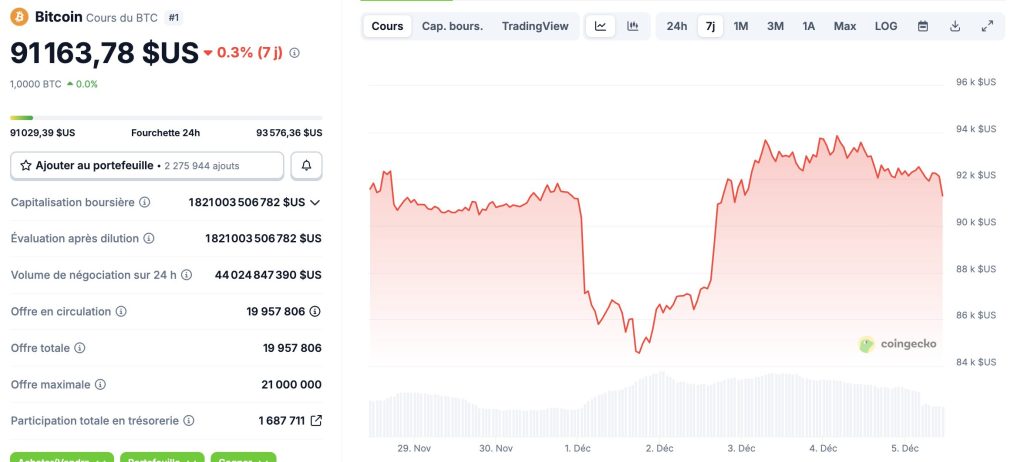Click info icon next to Offre maximale
Image resolution: width=1024 pixels, height=462 pixels.
[x=101, y=384]
